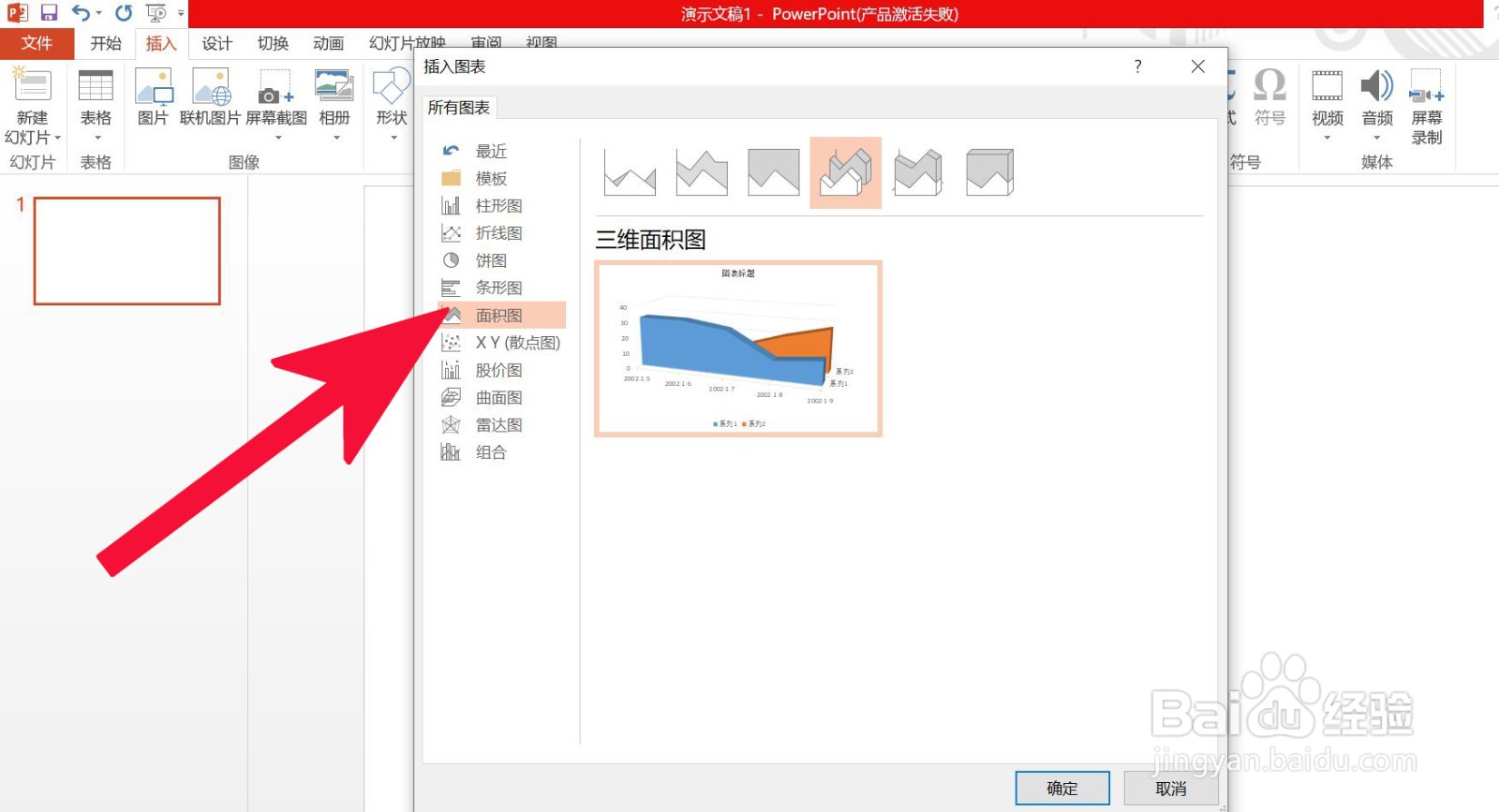Expand the Audio dropdown arrow
The height and width of the screenshot is (812, 1499).
click(1377, 138)
